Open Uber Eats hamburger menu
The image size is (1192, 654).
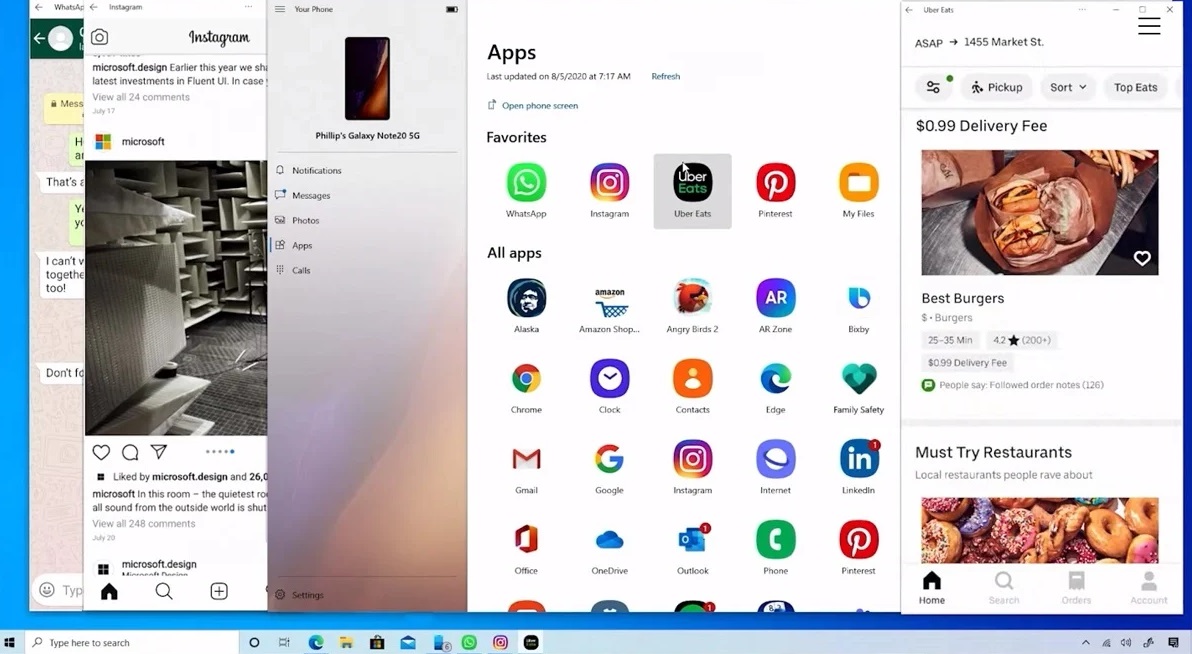(1149, 26)
